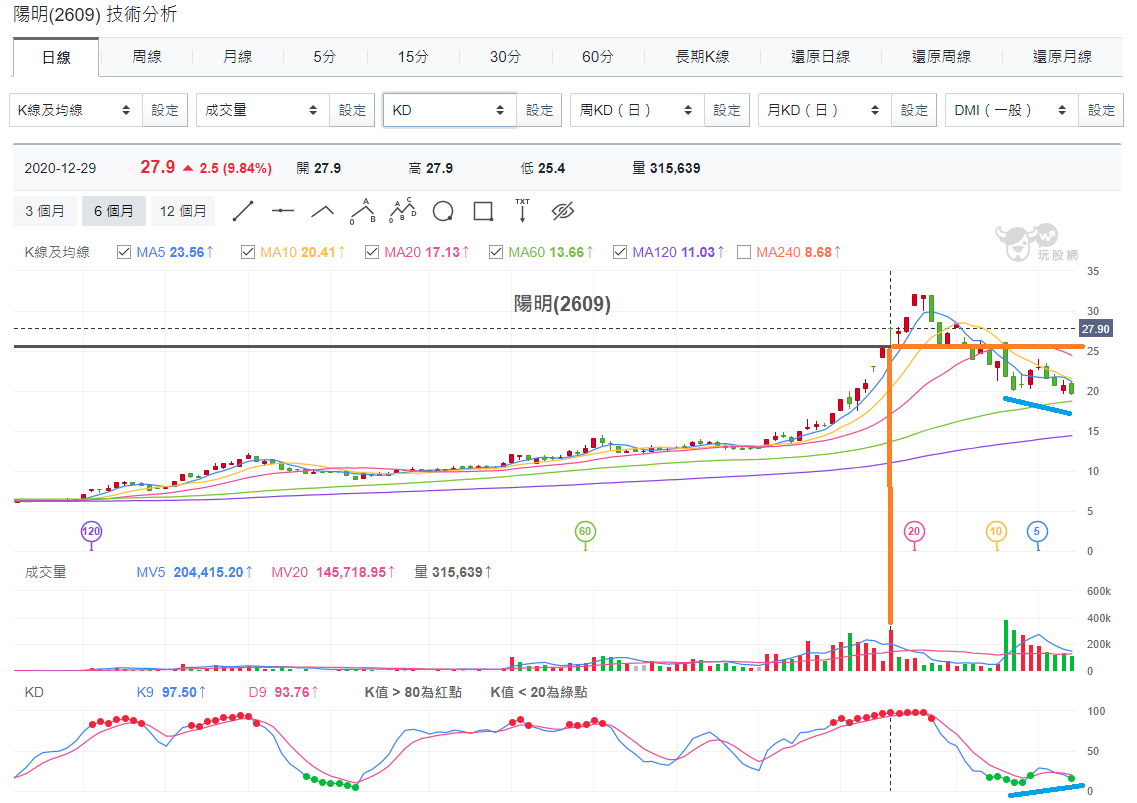Click the 10 moving average marker
The width and height of the screenshot is (1137, 803).
click(x=996, y=532)
